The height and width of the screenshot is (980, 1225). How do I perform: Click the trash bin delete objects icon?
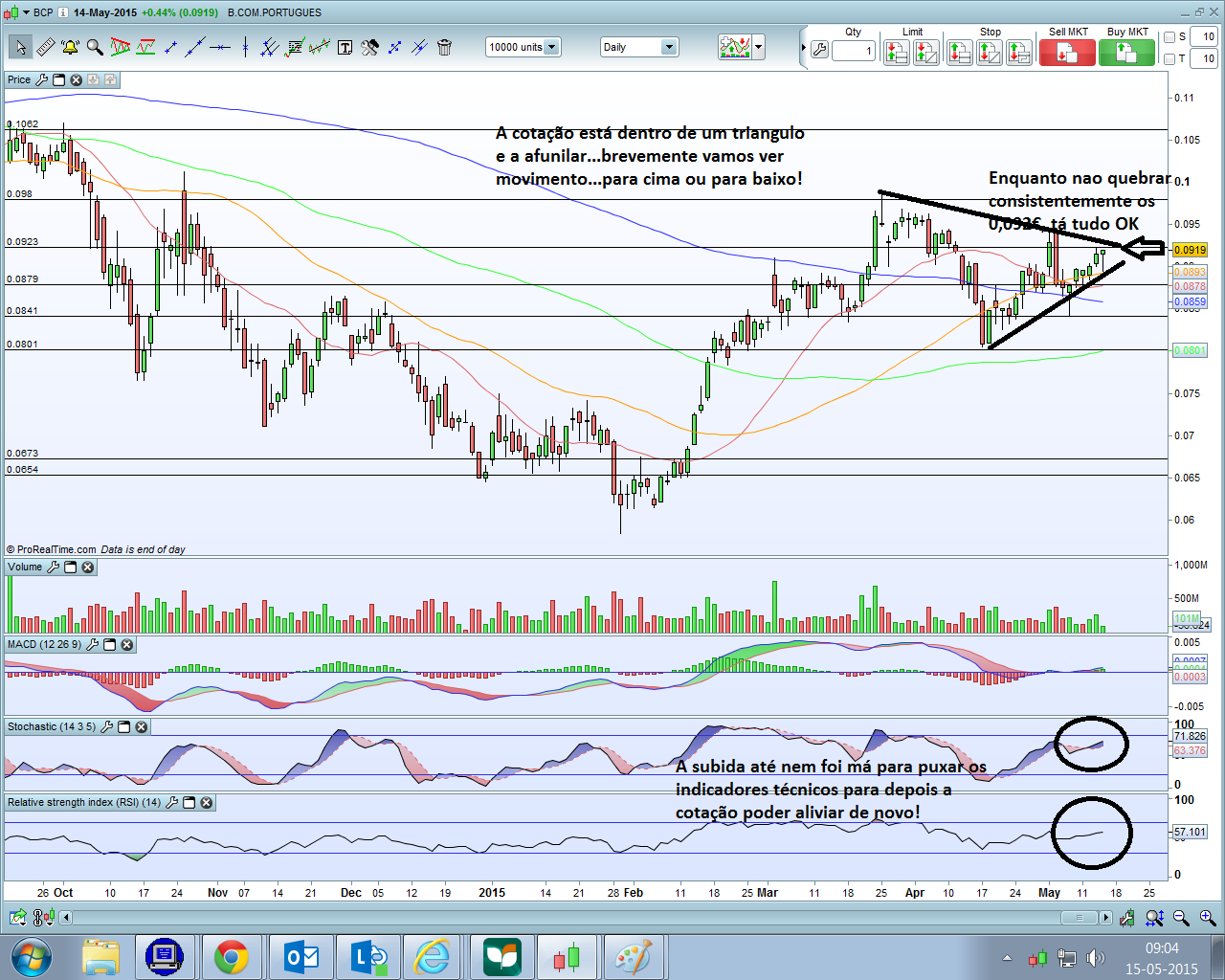click(x=444, y=47)
